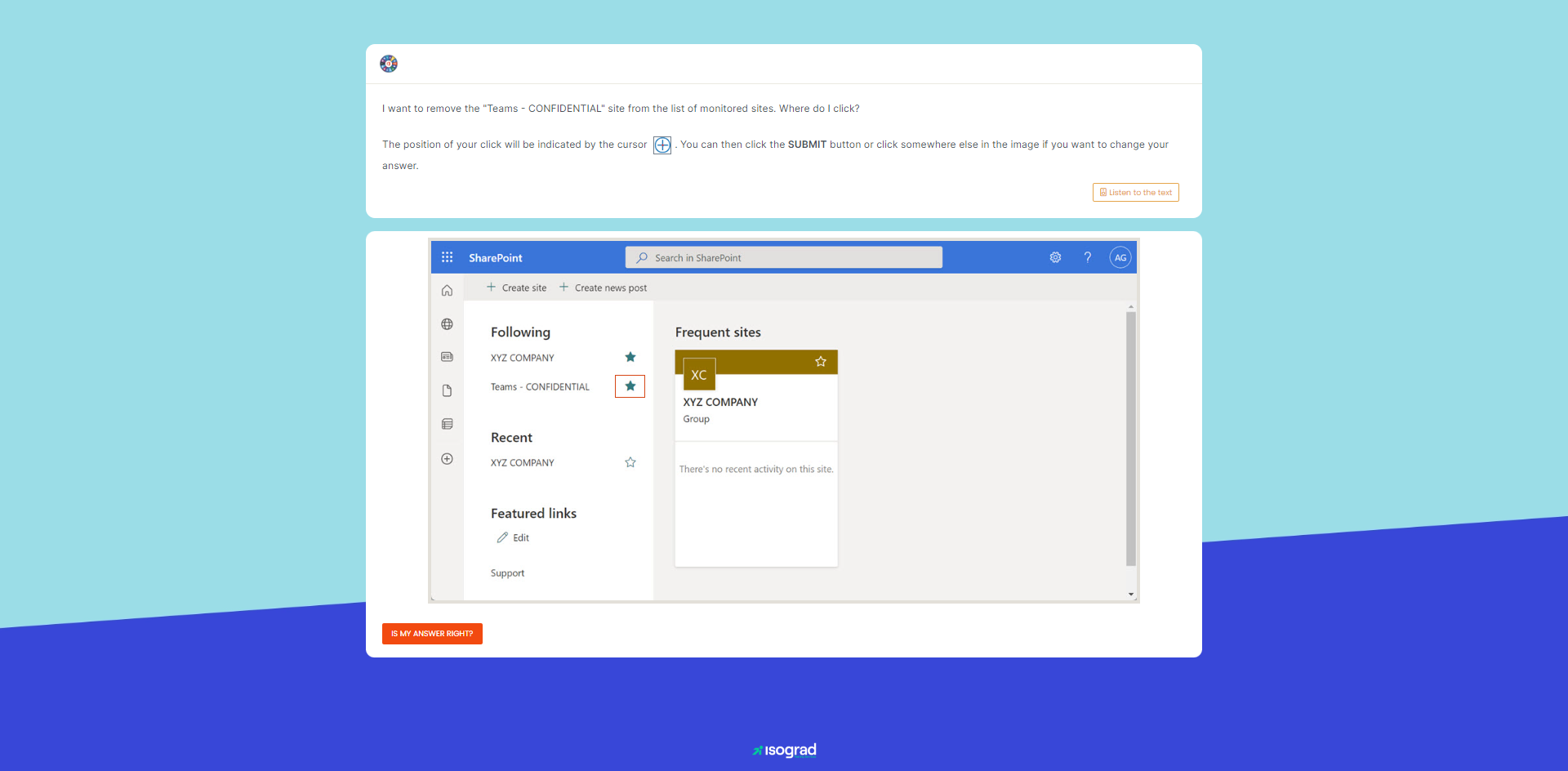
Task: Open the news icon in left rail
Action: (x=447, y=357)
